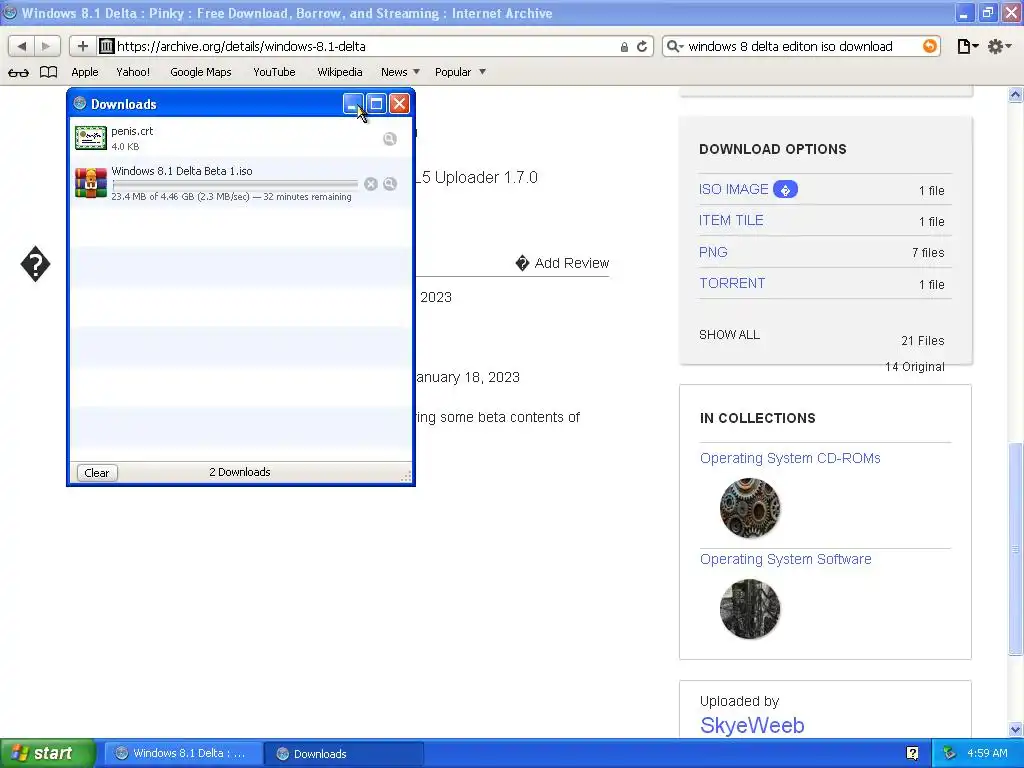
Task: Click the '2 Downloads' status text
Action: click(240, 472)
